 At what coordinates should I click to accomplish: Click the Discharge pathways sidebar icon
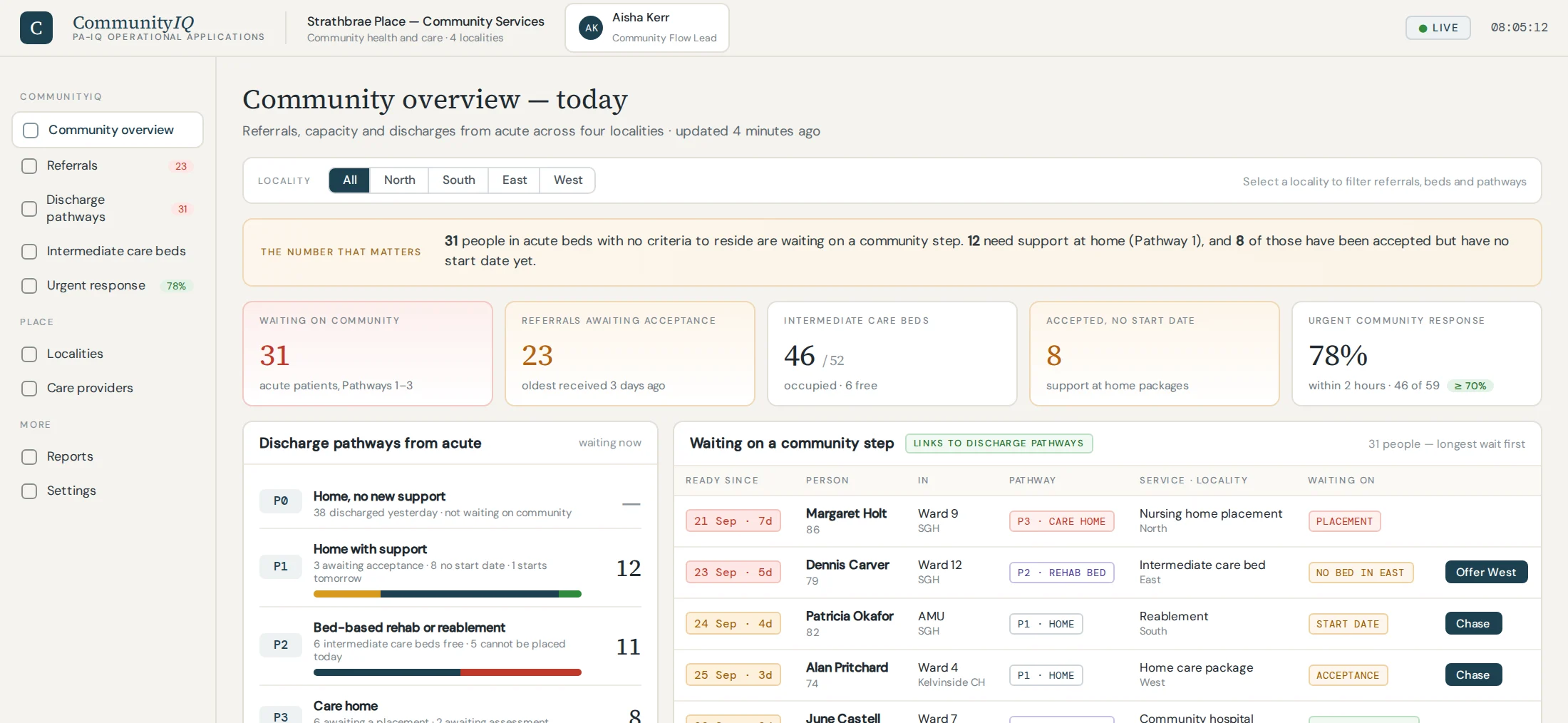[x=29, y=209]
